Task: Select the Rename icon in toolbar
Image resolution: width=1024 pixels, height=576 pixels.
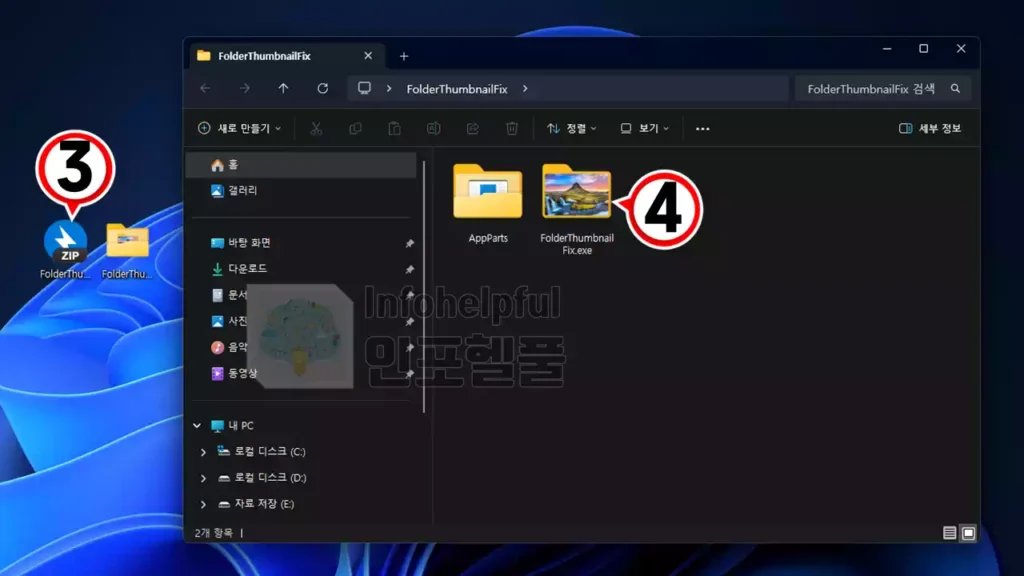Action: 434,129
